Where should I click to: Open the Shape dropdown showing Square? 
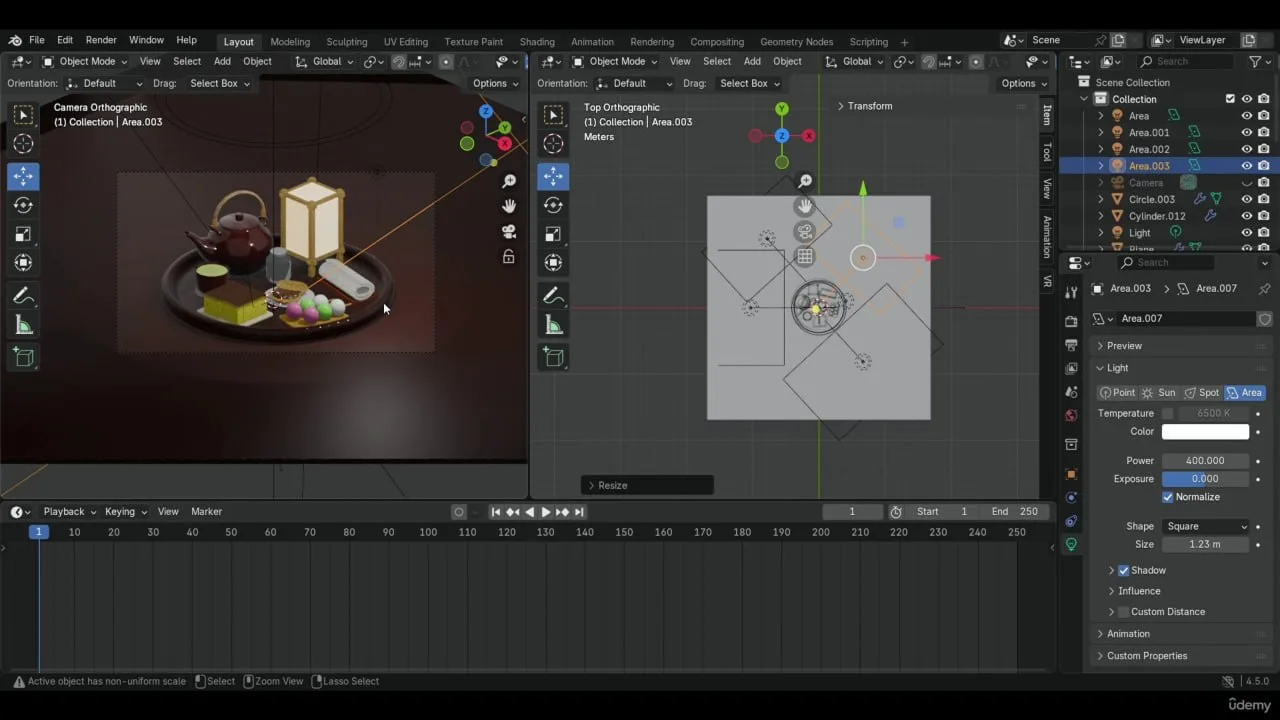click(1206, 526)
